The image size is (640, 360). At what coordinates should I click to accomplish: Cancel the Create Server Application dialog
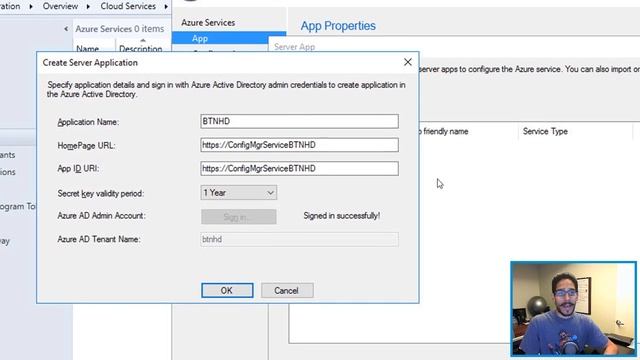pos(287,290)
